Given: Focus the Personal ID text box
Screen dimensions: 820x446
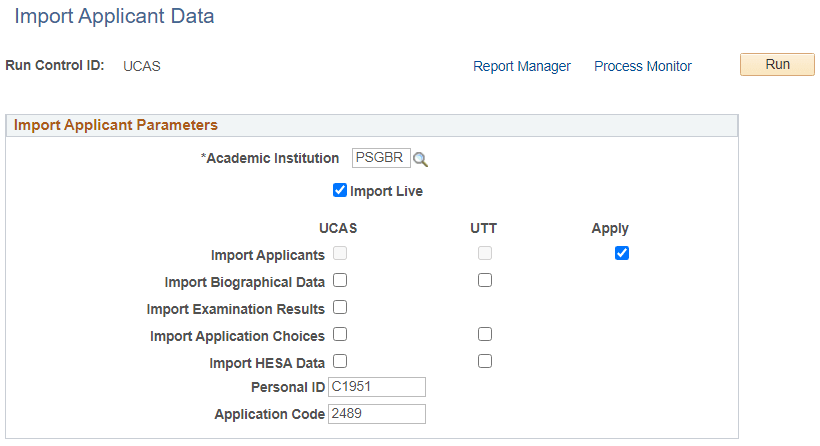Looking at the screenshot, I should coord(377,387).
